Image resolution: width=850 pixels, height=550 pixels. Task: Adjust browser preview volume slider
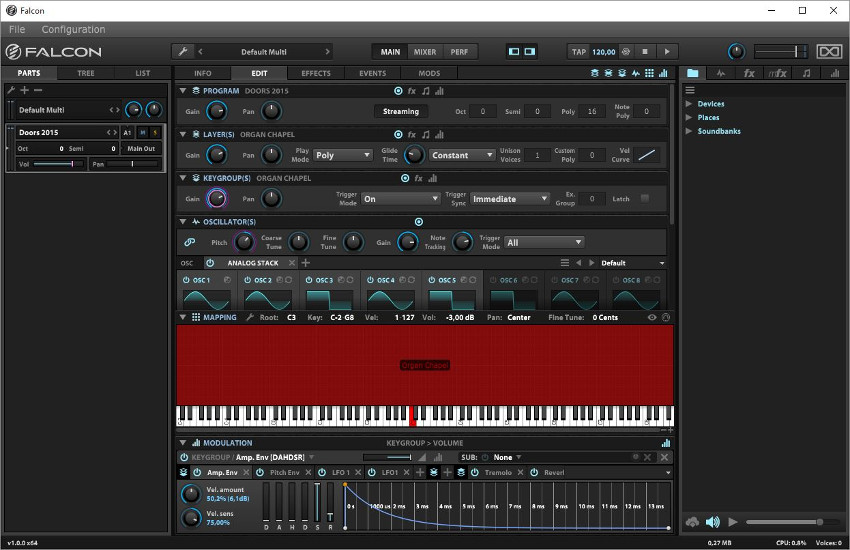[791, 522]
